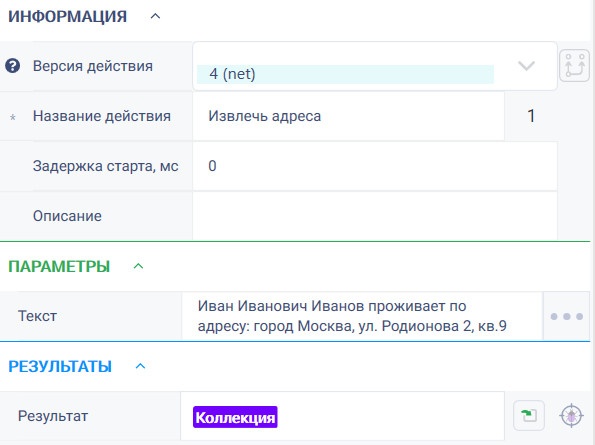Click the ПАРАМЕТРЫ section header

click(x=59, y=266)
